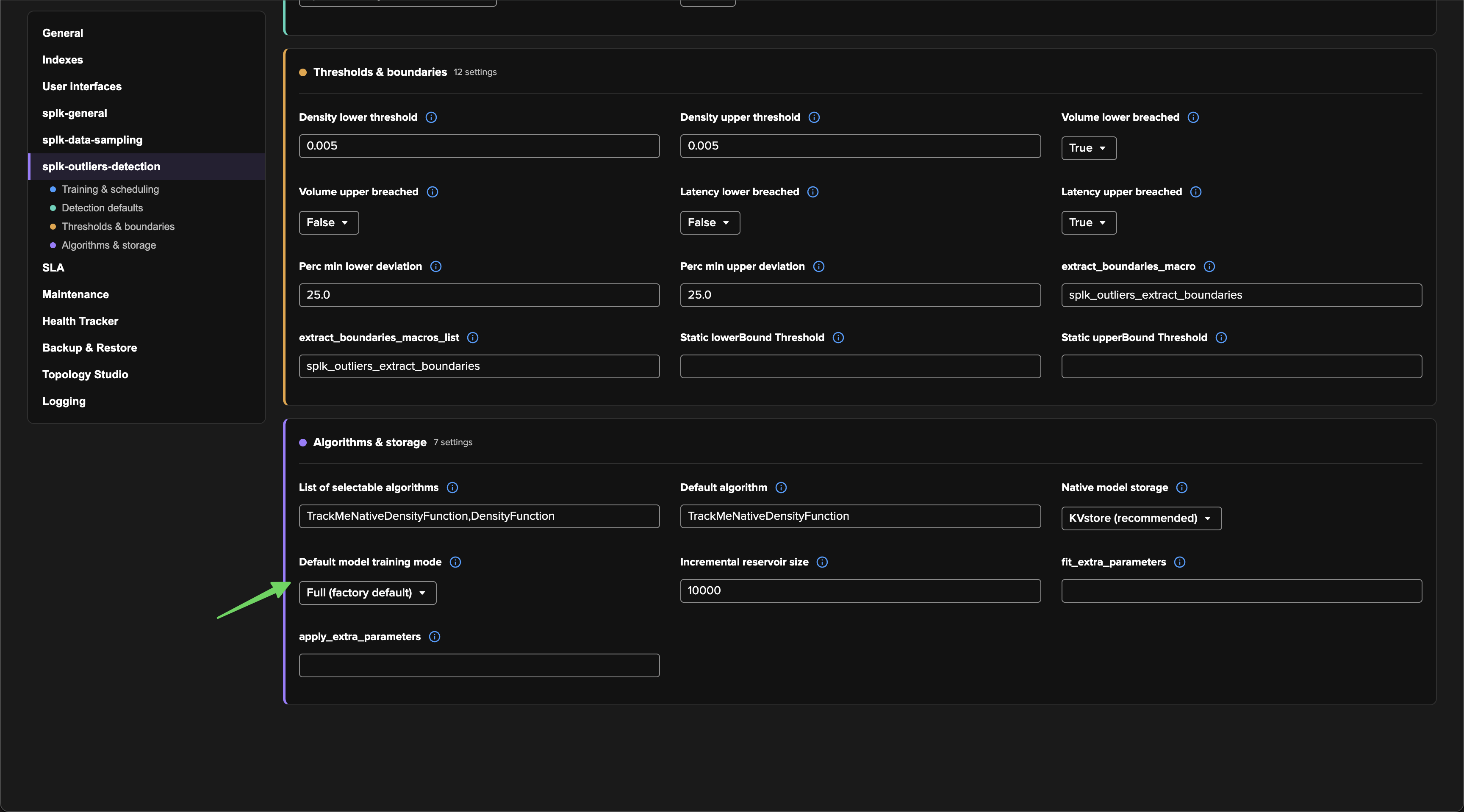Image resolution: width=1464 pixels, height=812 pixels.
Task: Click apply_extra_parameters empty field
Action: click(479, 665)
